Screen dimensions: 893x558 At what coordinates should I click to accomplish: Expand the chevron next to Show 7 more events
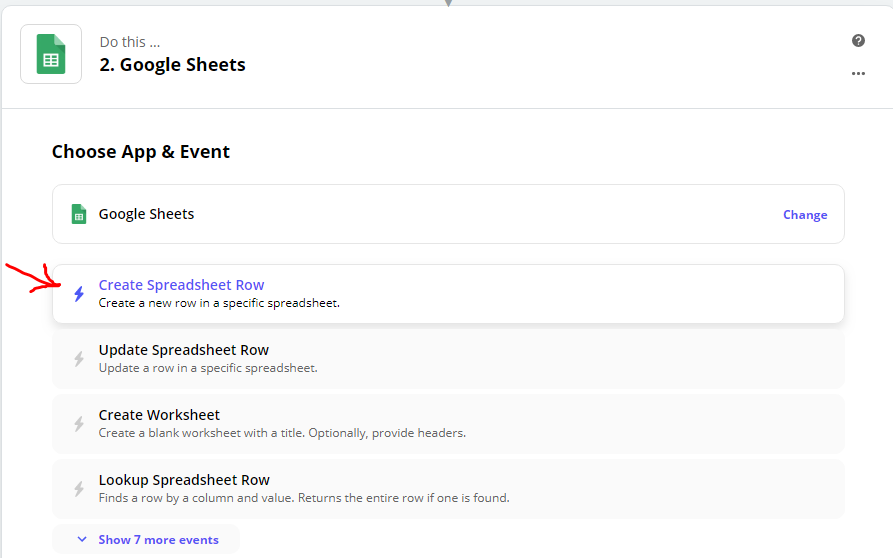coord(82,539)
